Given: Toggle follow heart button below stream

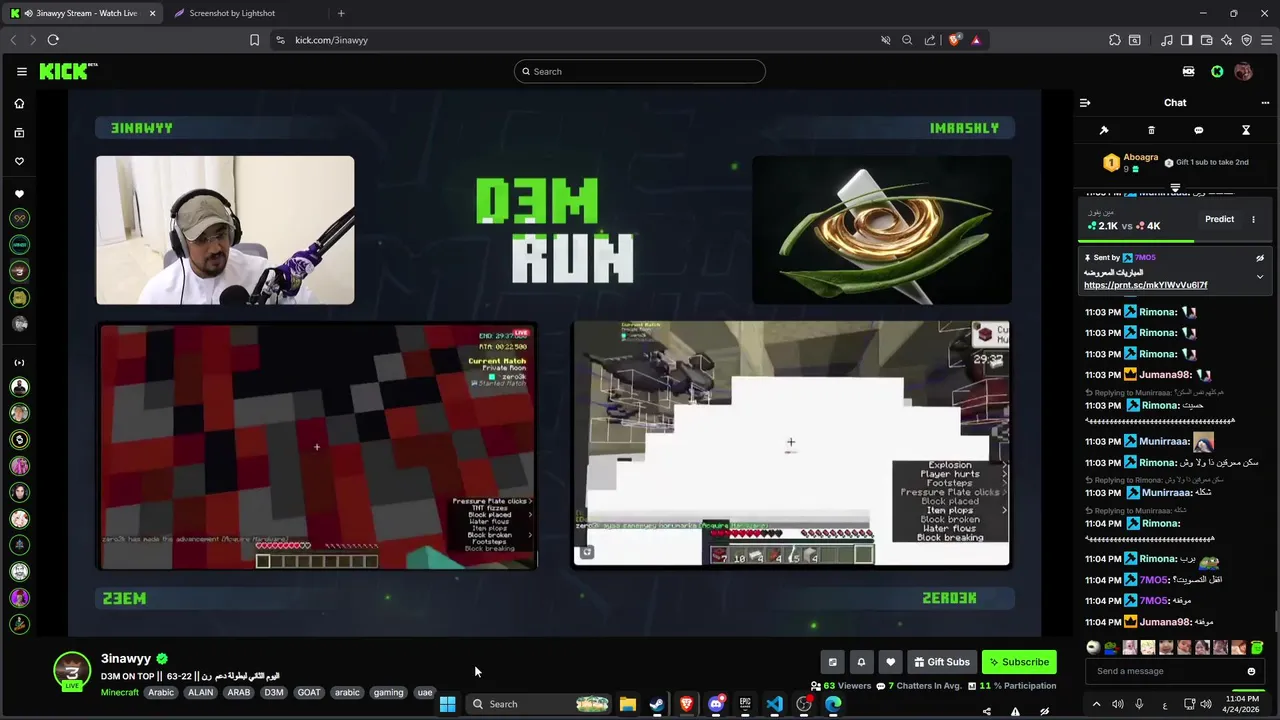Looking at the screenshot, I should [890, 662].
